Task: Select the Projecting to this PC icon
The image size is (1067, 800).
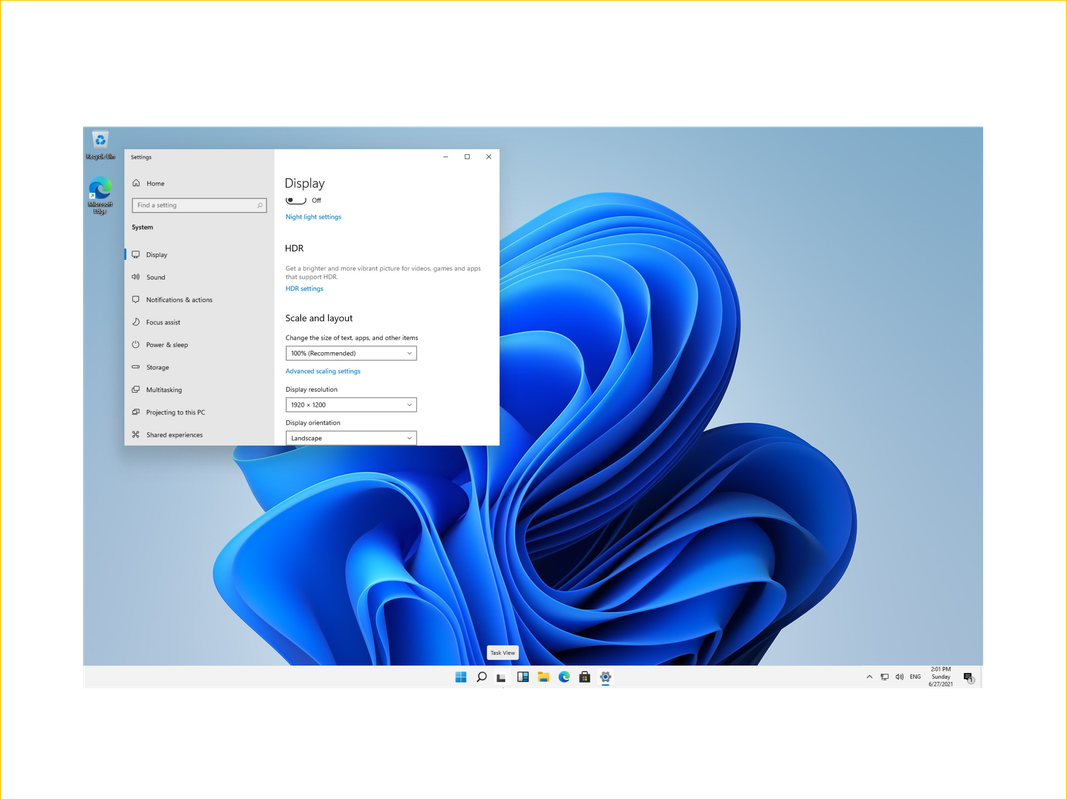Action: 136,412
